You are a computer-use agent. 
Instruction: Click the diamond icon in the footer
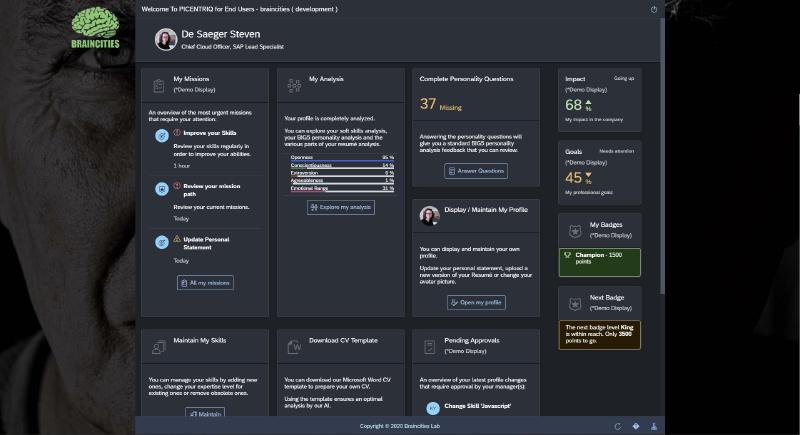tap(636, 426)
